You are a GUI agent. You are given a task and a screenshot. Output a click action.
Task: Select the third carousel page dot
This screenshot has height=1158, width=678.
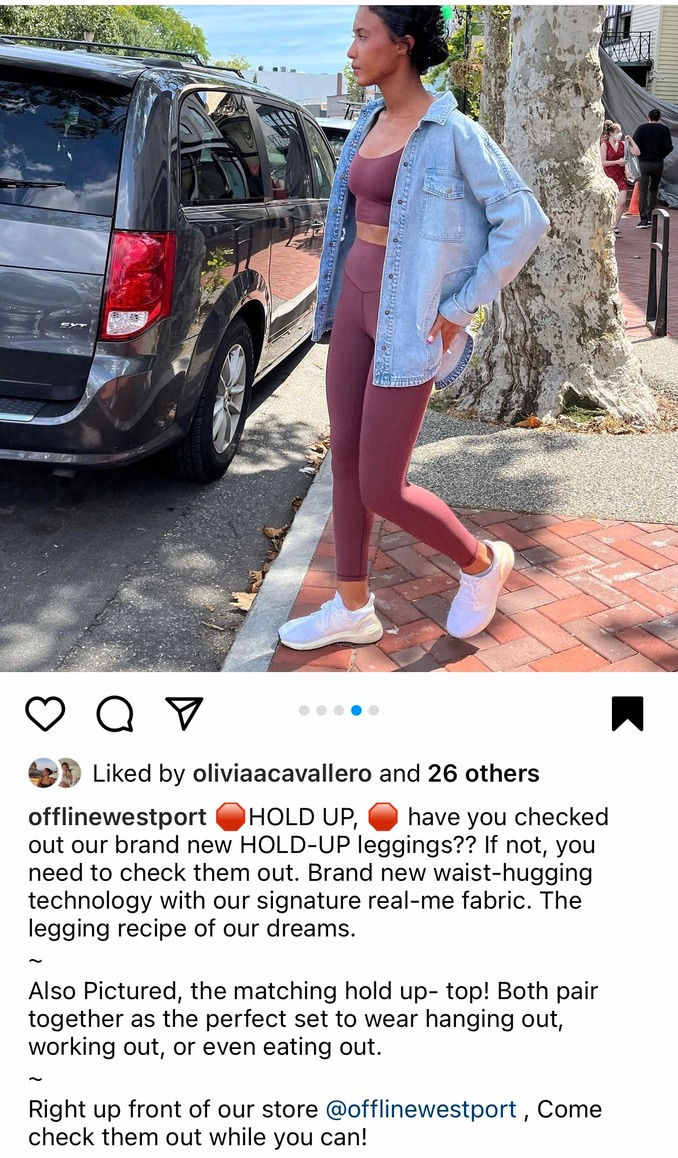pyautogui.click(x=338, y=710)
